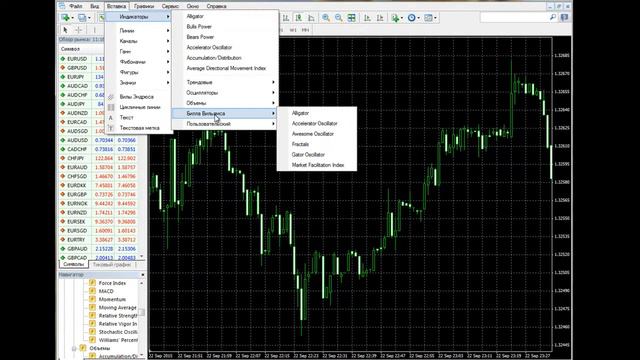Select the crosshair tool
The image size is (640, 360).
79,30
